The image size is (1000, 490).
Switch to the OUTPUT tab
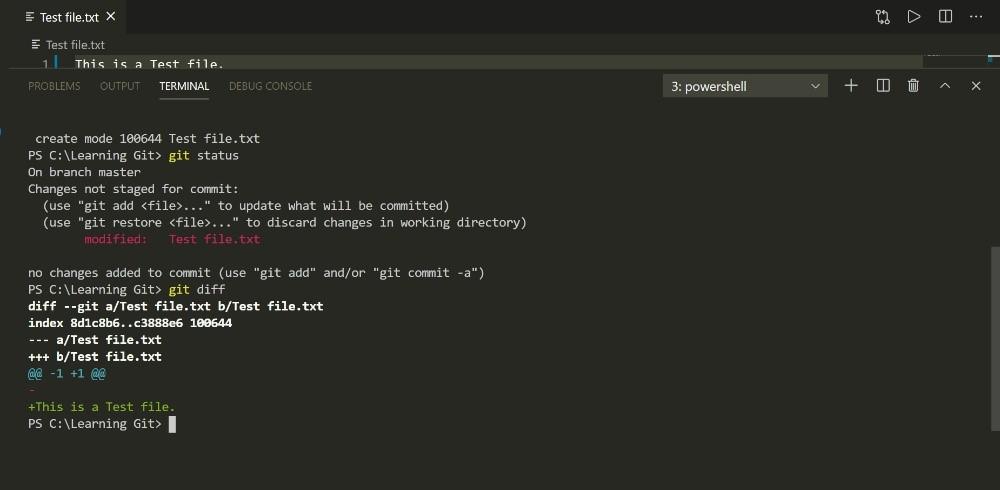[120, 86]
